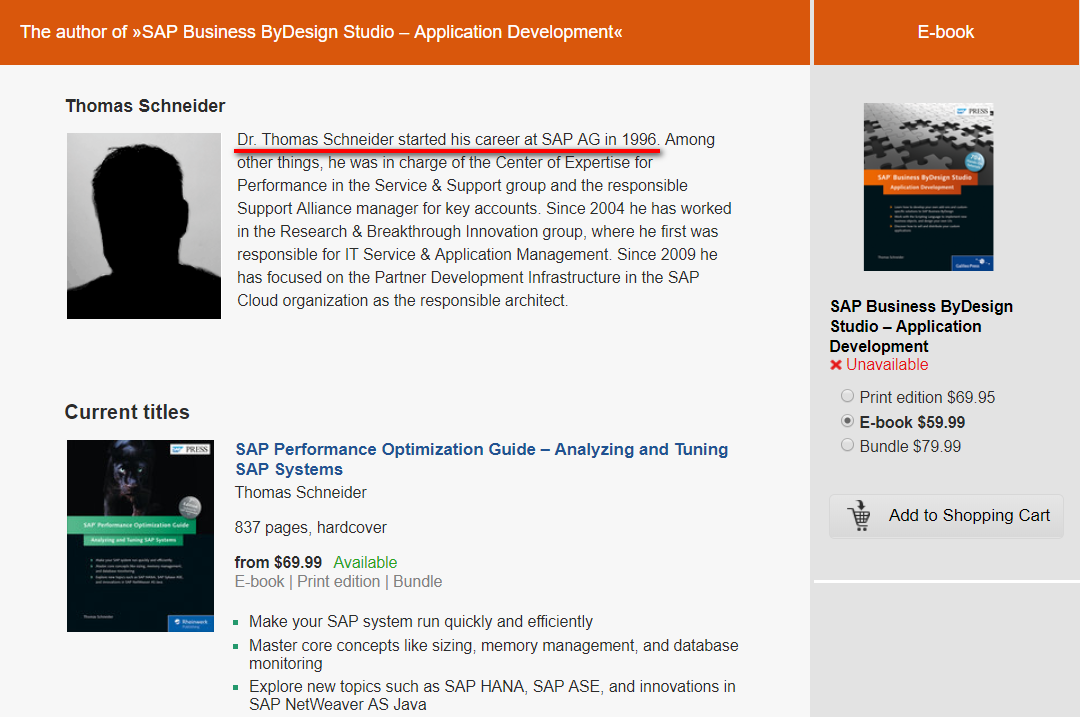Click the Add to Shopping Cart button
1085x717 pixels.
pos(946,516)
